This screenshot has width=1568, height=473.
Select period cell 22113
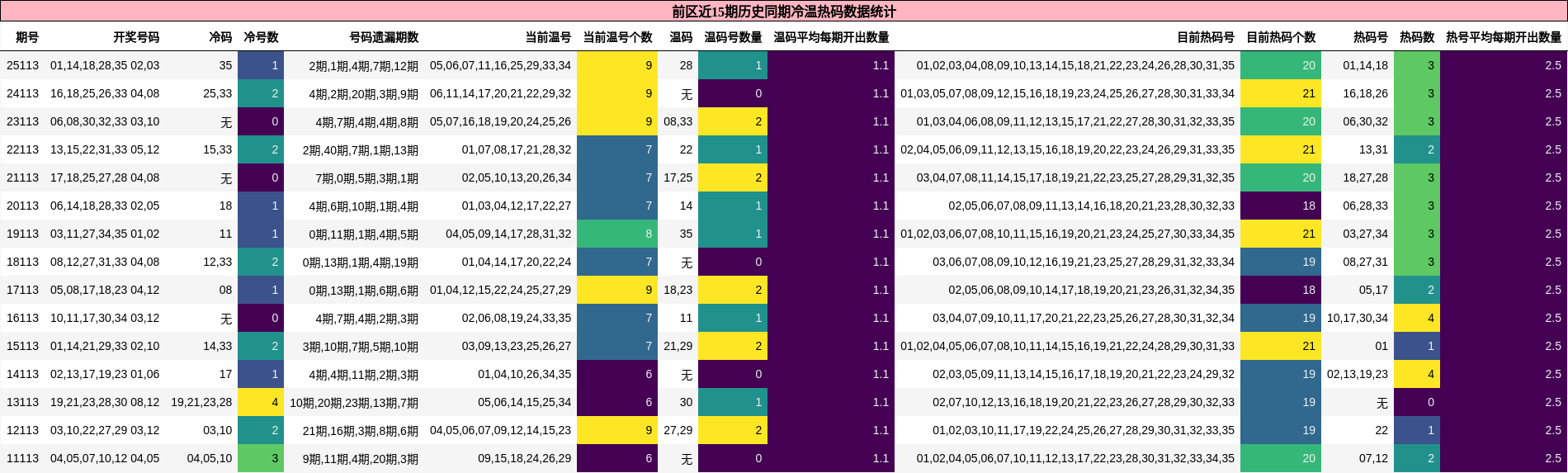tap(22, 149)
